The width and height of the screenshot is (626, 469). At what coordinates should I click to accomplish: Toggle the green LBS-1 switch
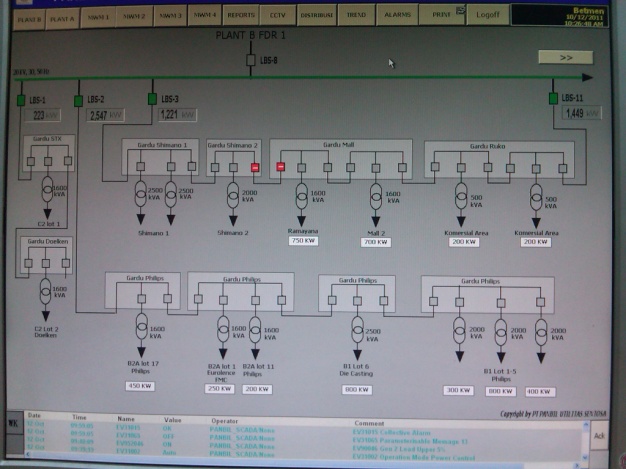[x=21, y=100]
